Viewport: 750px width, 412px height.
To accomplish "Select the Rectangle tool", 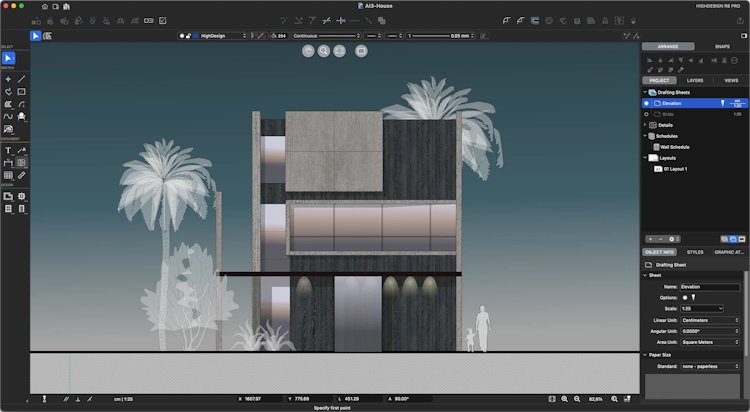I will click(21, 91).
